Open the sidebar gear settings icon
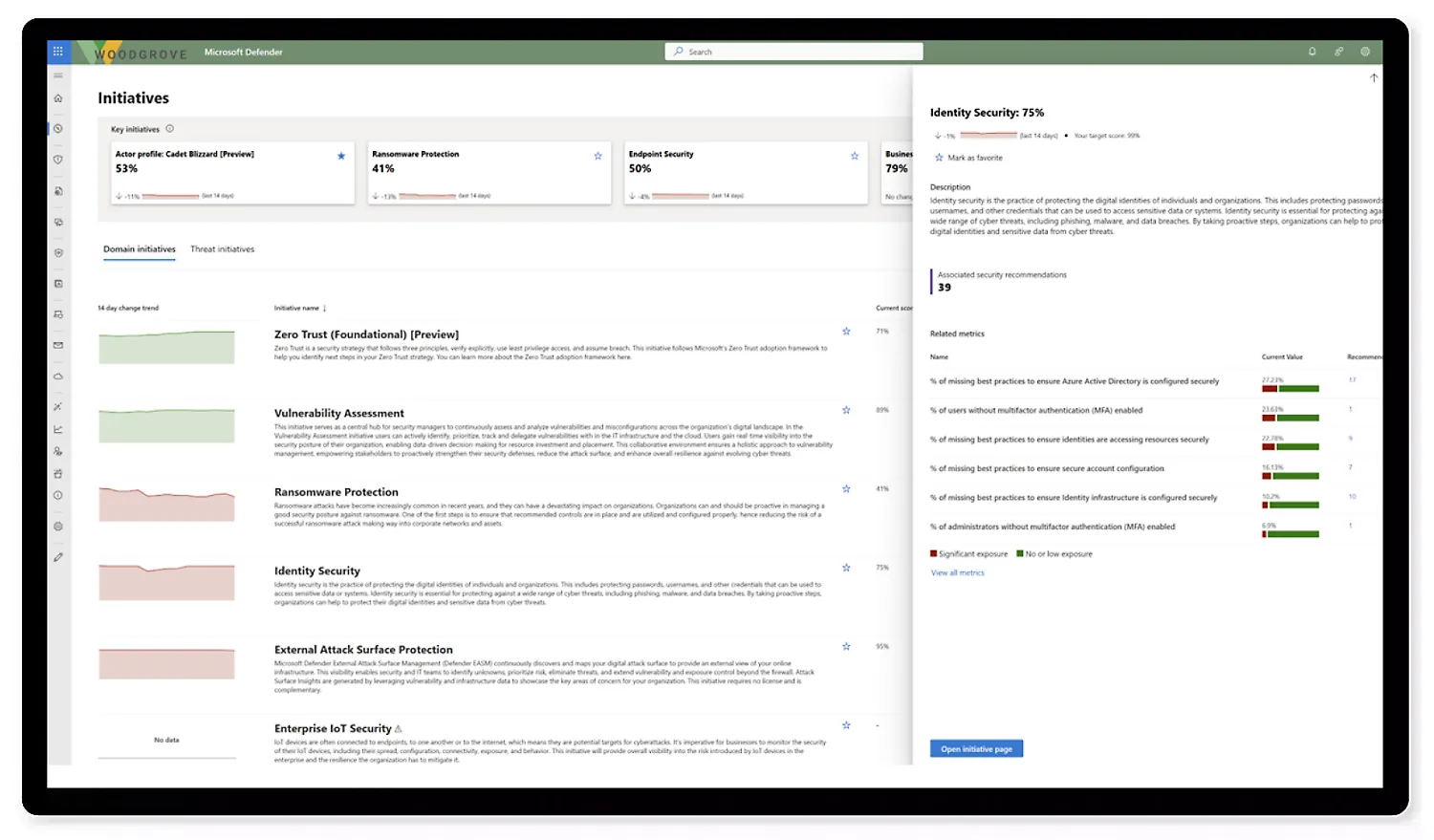The width and height of the screenshot is (1434, 840). click(x=58, y=527)
